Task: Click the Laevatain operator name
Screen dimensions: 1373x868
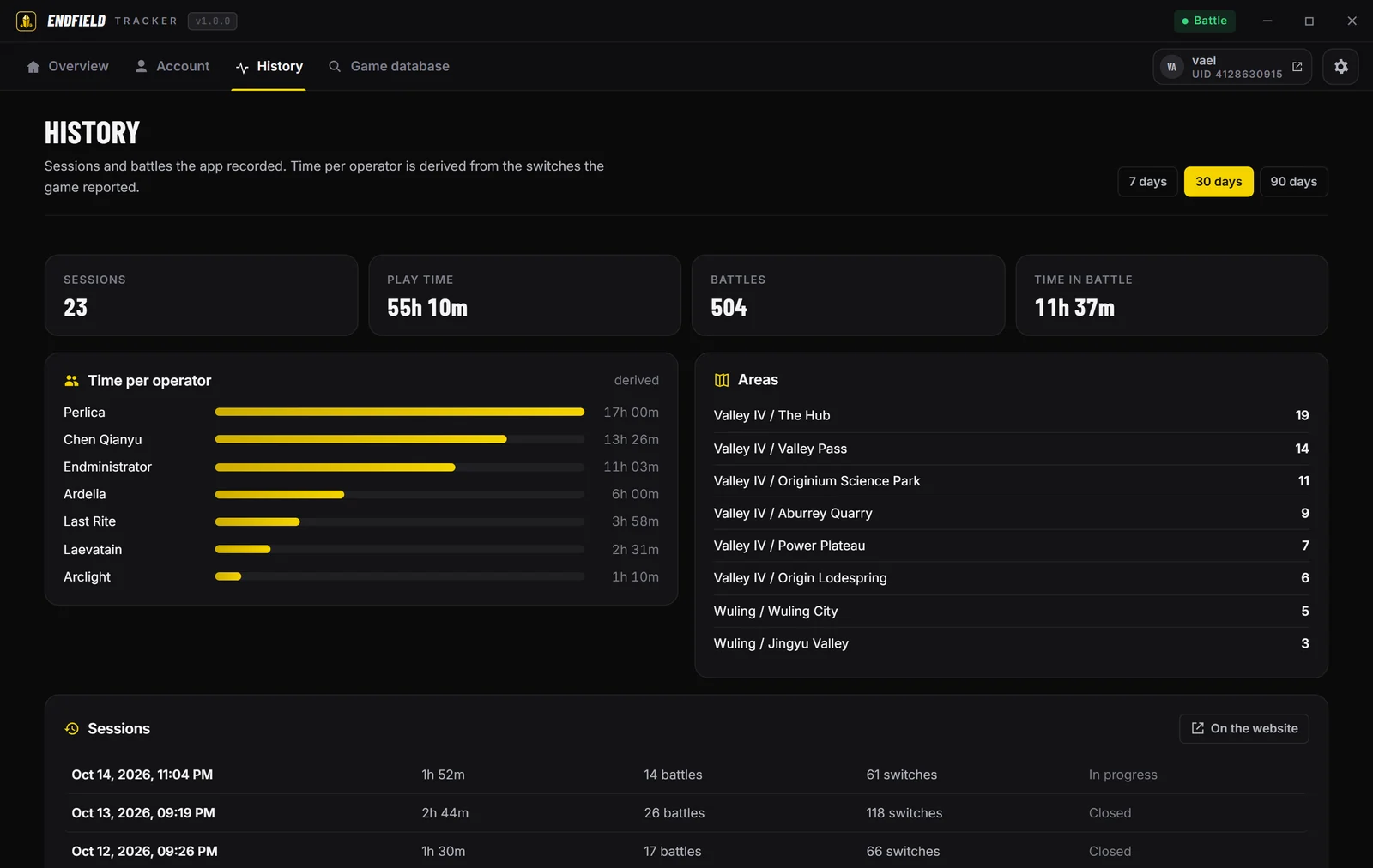Action: 93,550
